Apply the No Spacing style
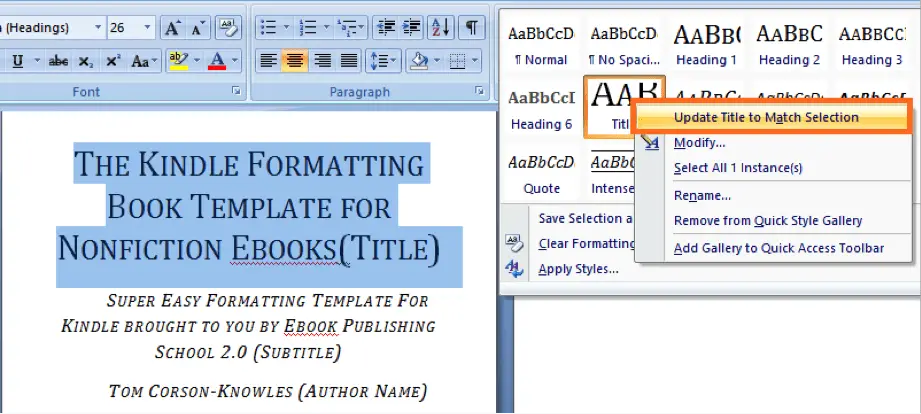Screen dimensions: 921x414 pos(624,45)
